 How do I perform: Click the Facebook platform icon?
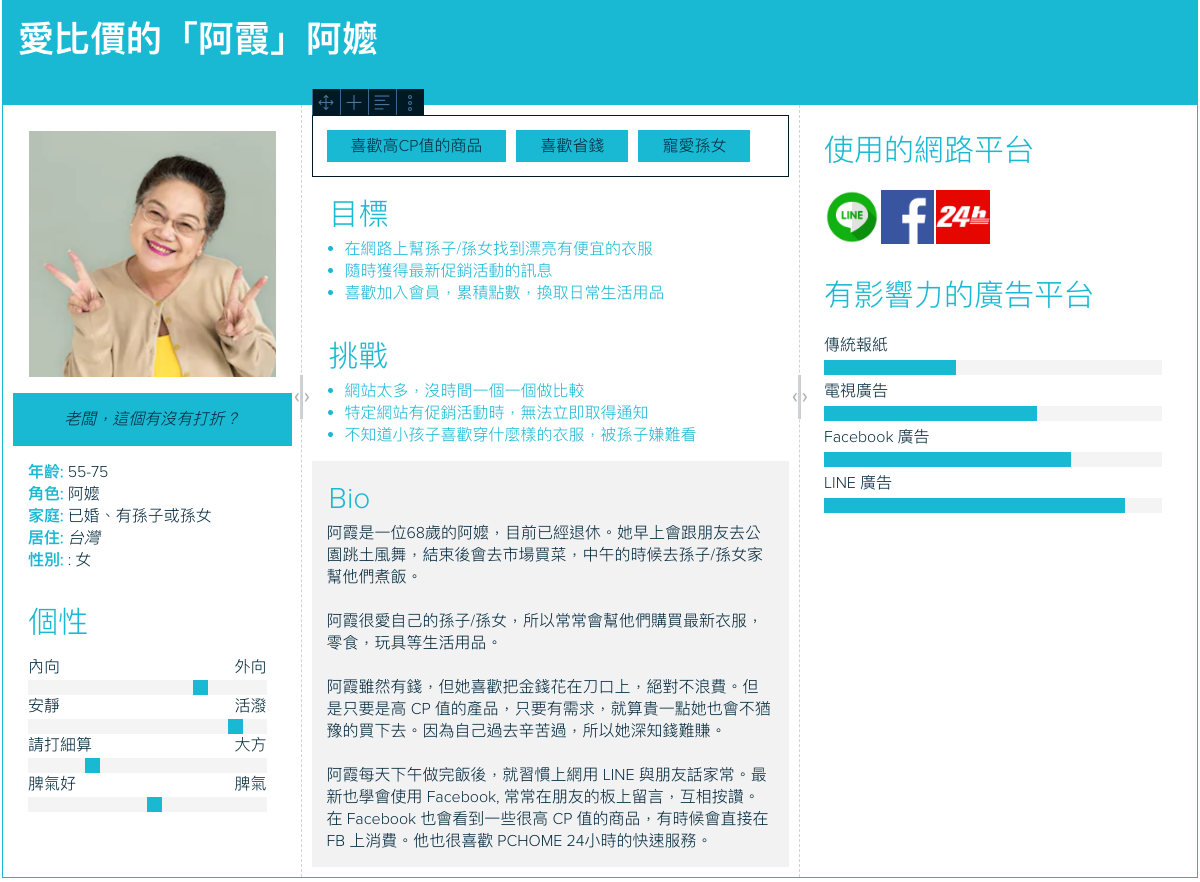pyautogui.click(x=906, y=217)
